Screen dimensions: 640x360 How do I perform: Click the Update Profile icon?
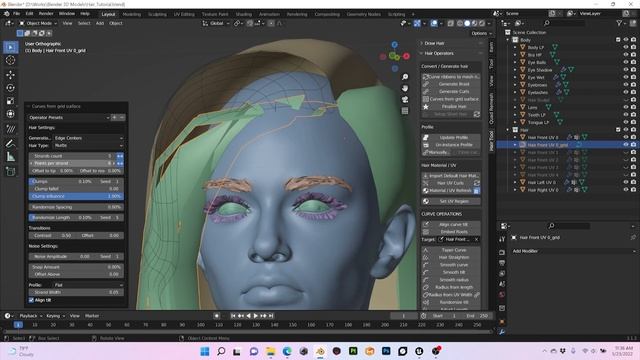(426, 138)
